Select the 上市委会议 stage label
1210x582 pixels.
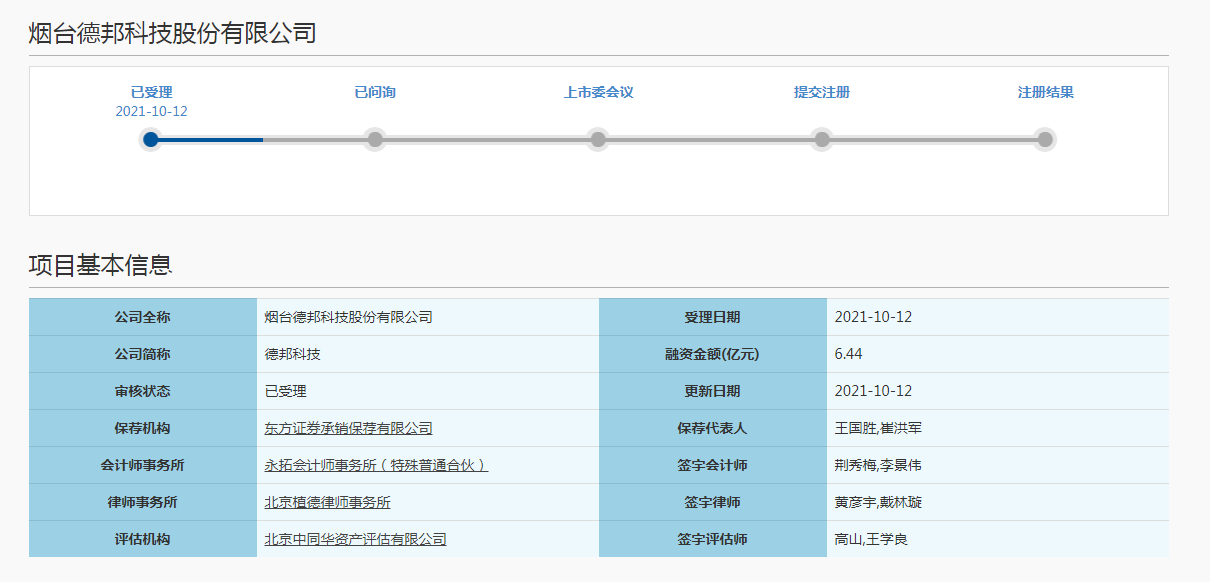(598, 93)
